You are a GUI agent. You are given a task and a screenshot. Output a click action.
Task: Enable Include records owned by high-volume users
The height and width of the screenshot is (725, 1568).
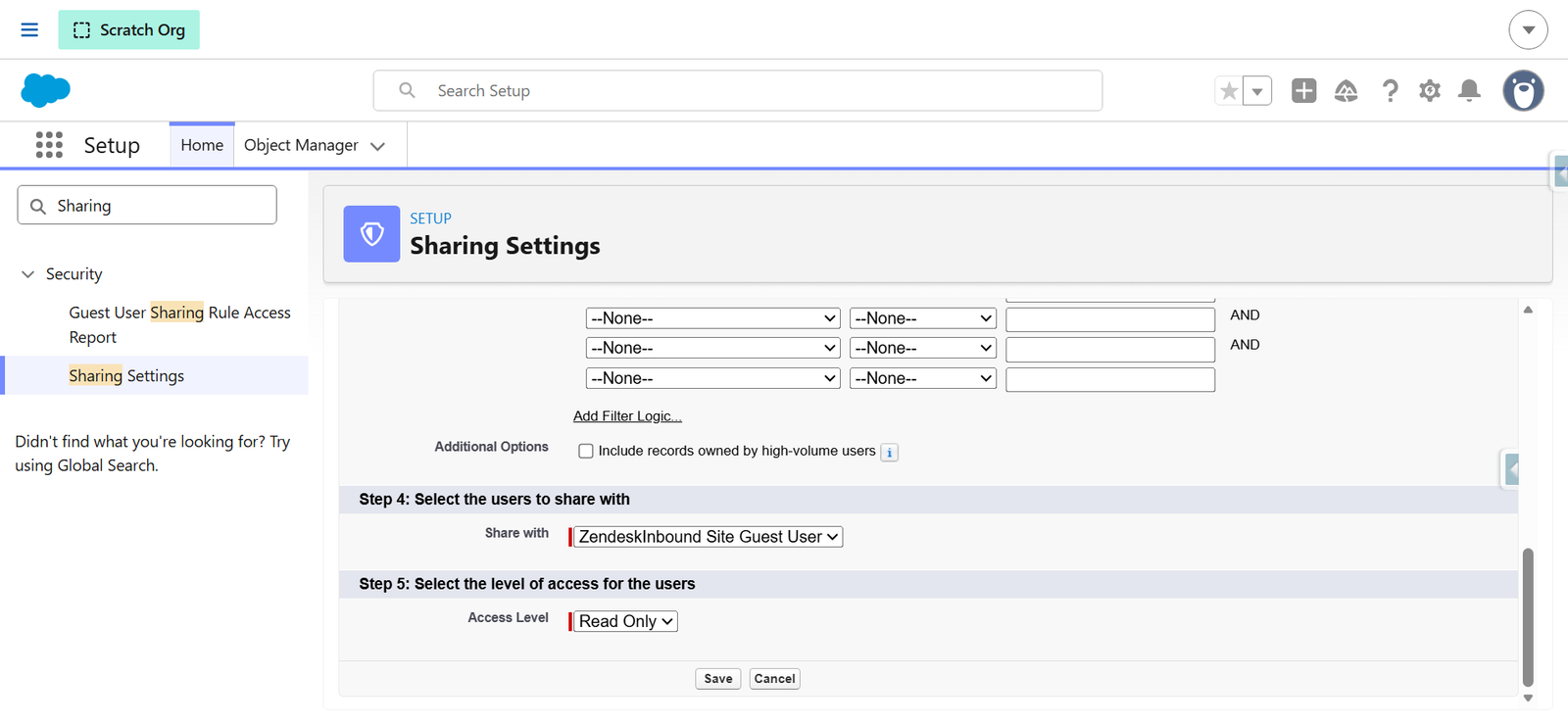[586, 452]
